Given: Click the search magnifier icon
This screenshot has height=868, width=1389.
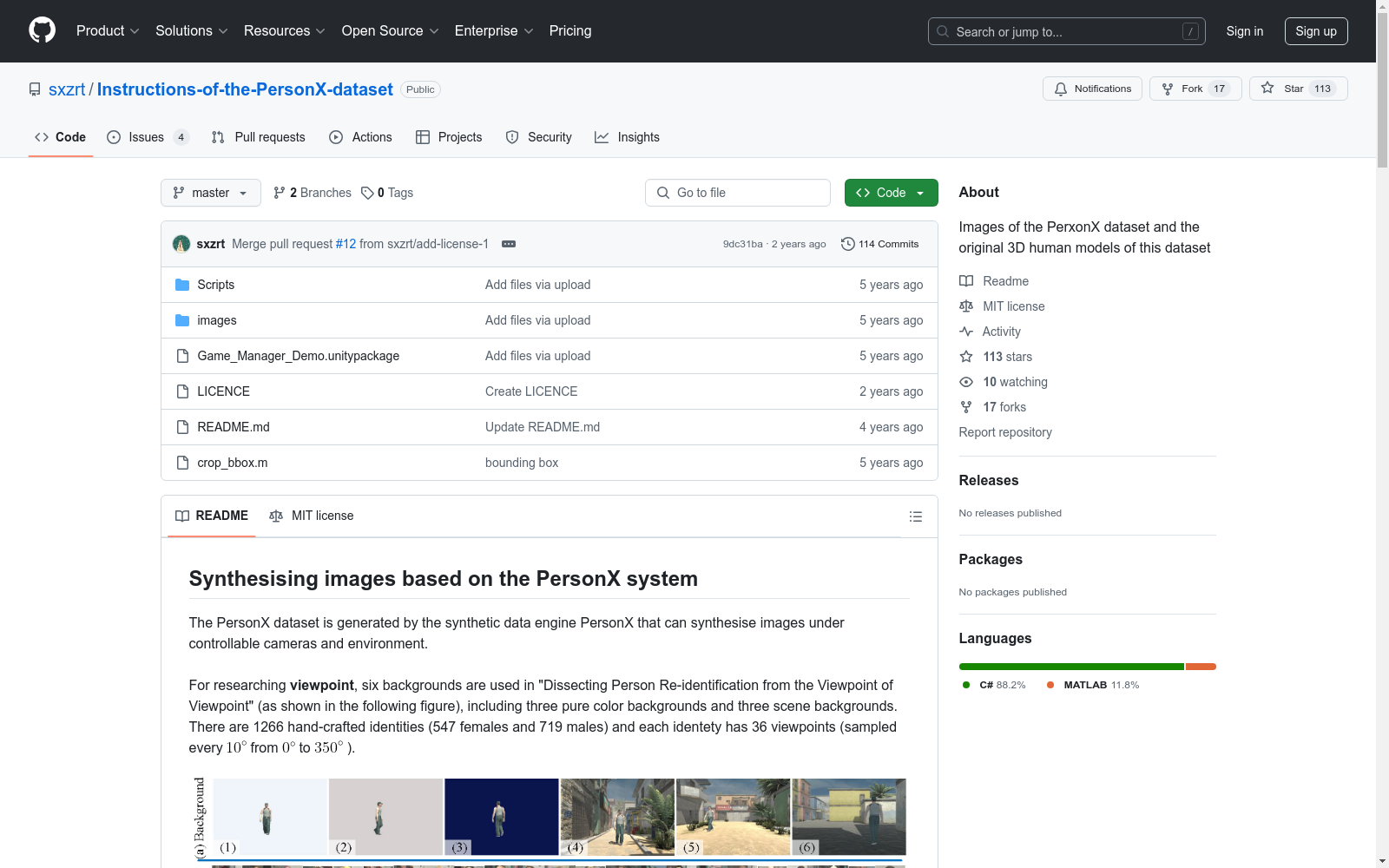Looking at the screenshot, I should (943, 31).
